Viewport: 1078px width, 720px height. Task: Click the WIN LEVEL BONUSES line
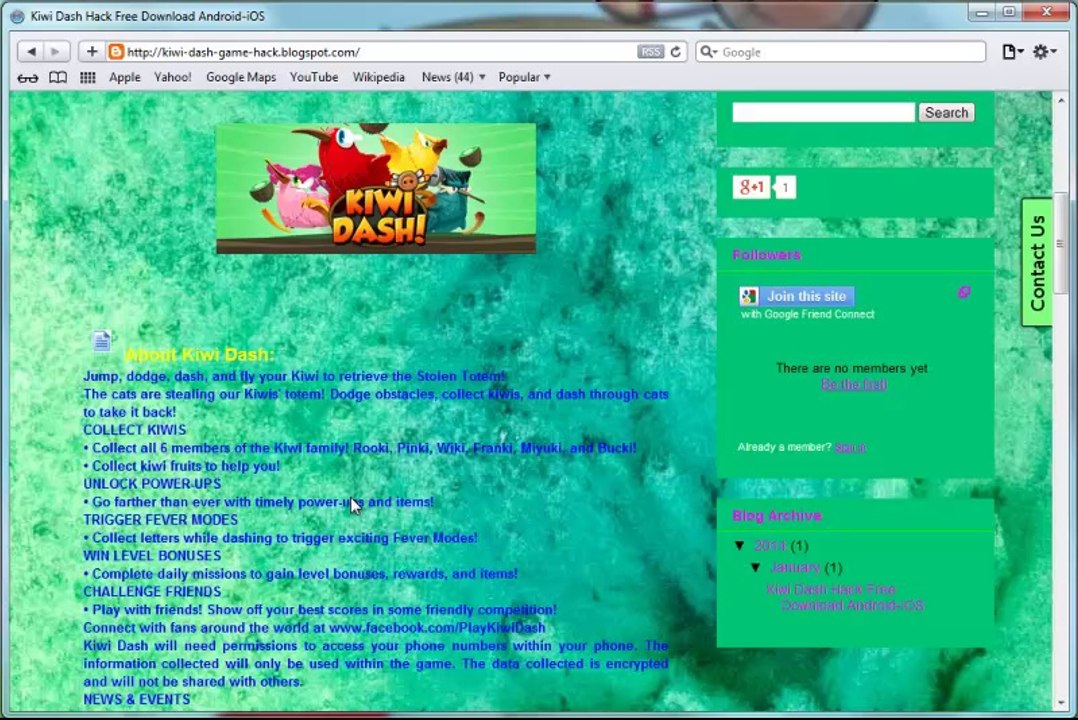tap(152, 556)
